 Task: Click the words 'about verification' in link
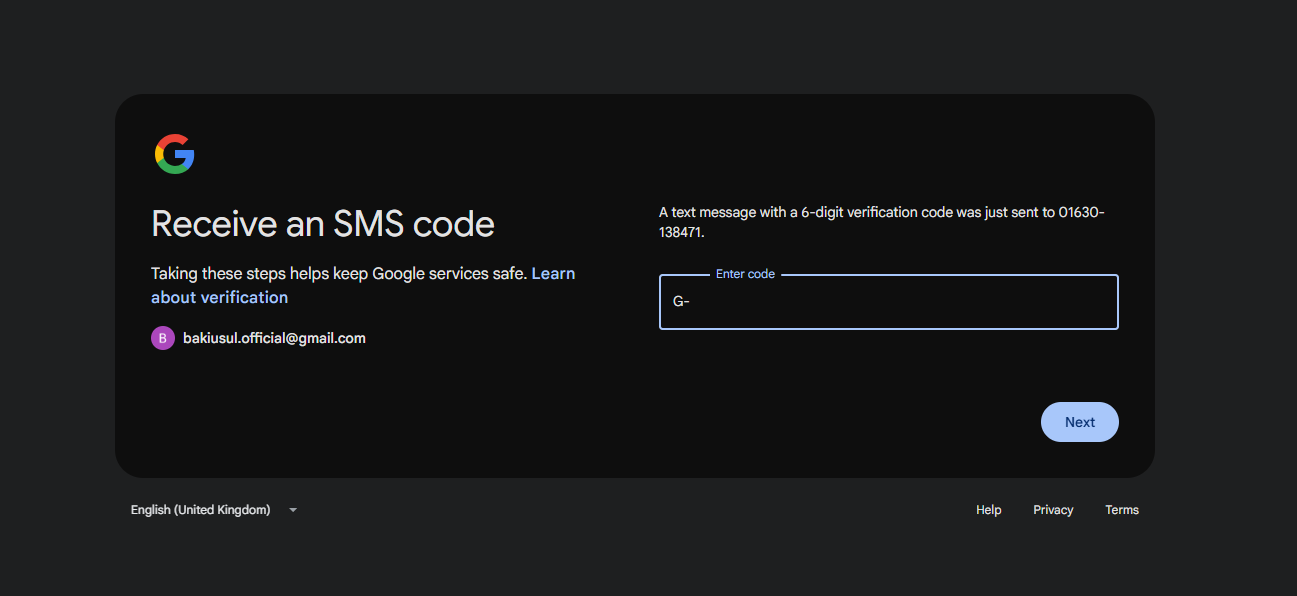click(x=219, y=297)
